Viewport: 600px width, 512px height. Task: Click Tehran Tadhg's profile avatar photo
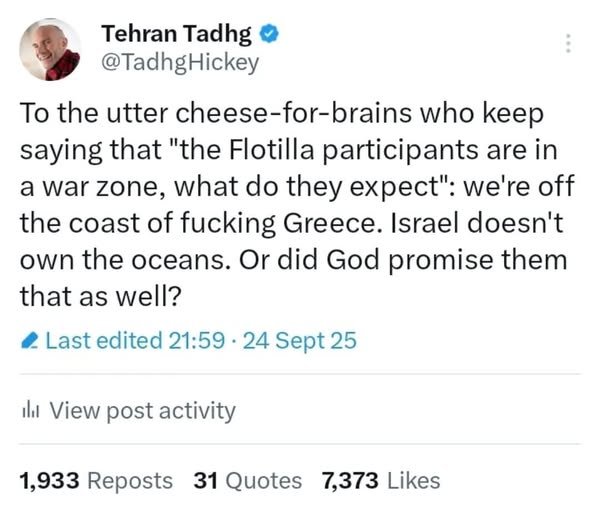(x=50, y=48)
